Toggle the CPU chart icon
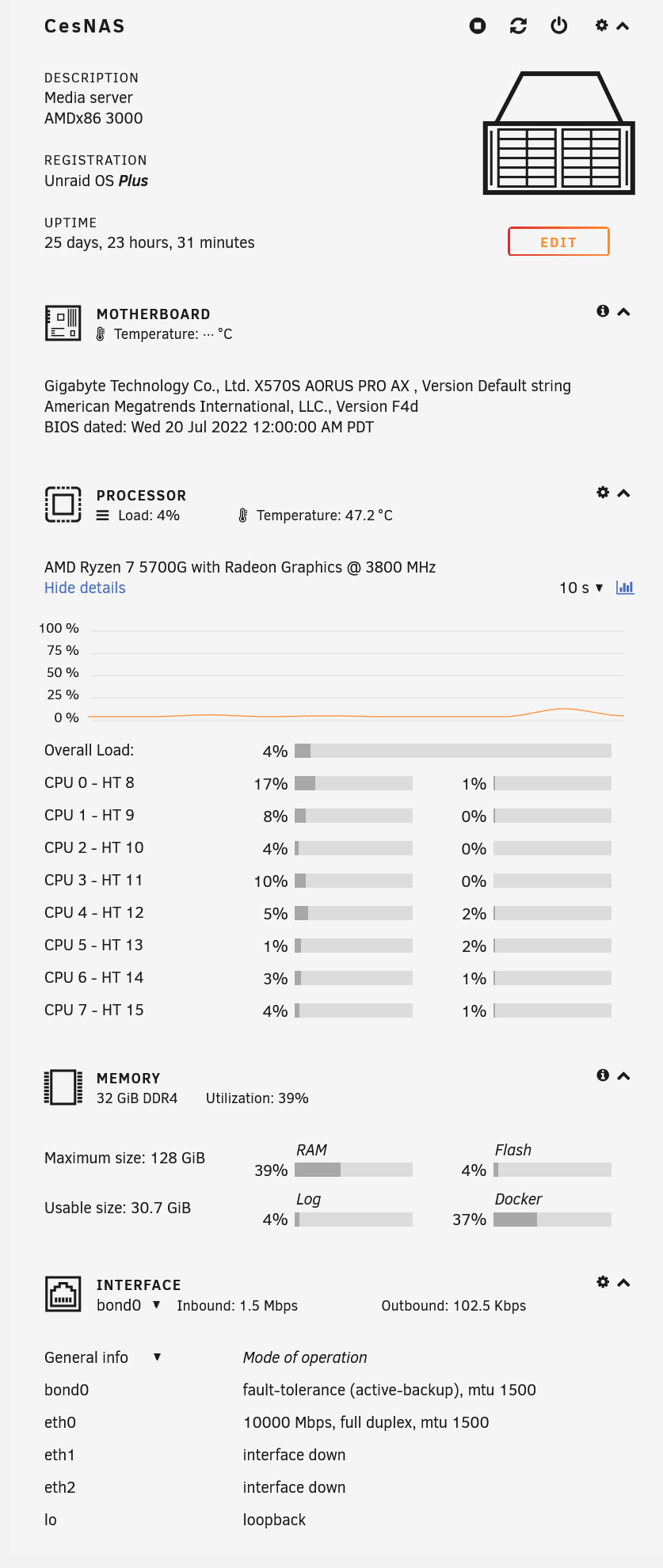 click(x=625, y=588)
